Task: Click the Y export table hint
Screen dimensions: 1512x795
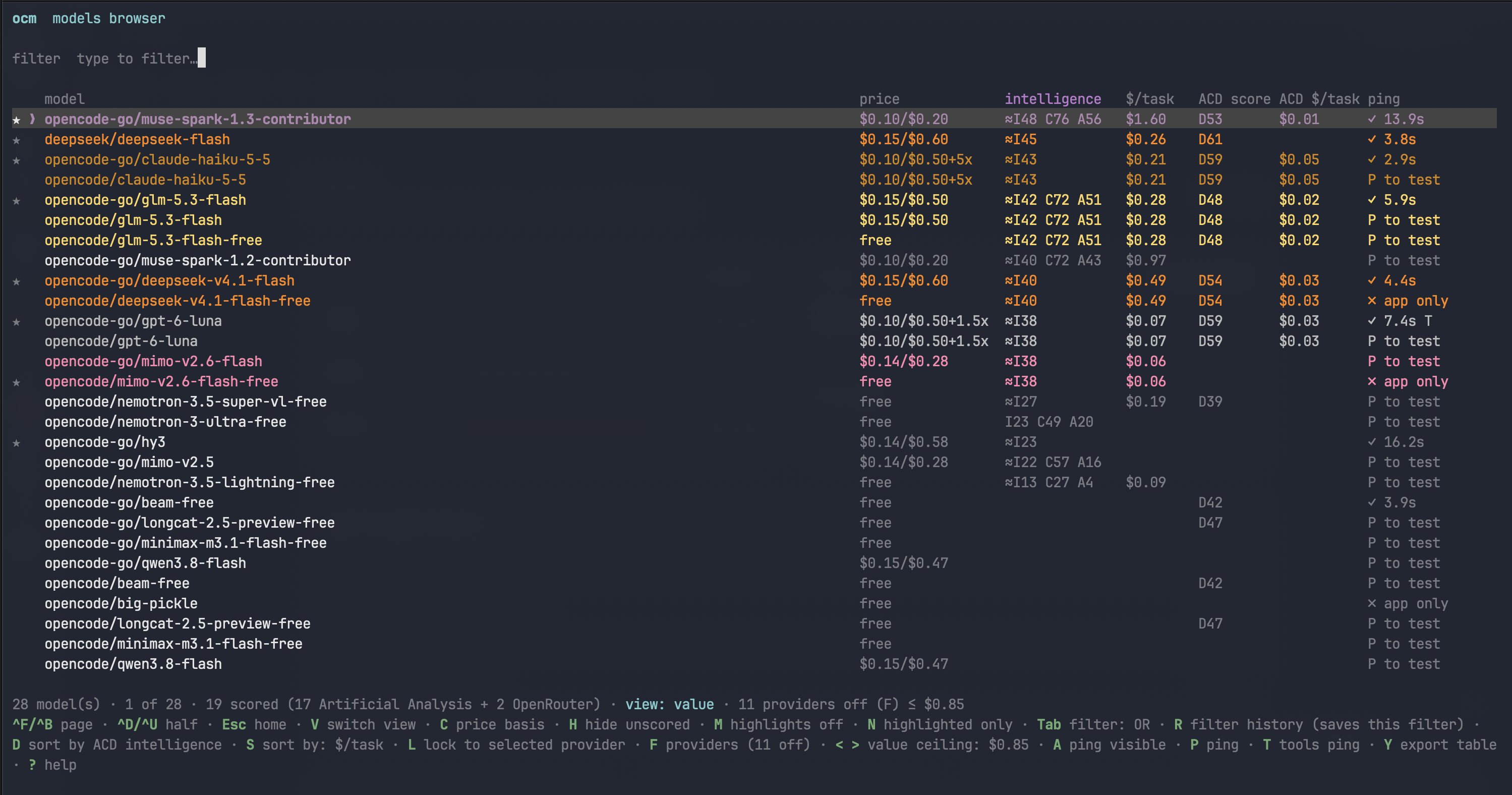Action: click(1440, 745)
